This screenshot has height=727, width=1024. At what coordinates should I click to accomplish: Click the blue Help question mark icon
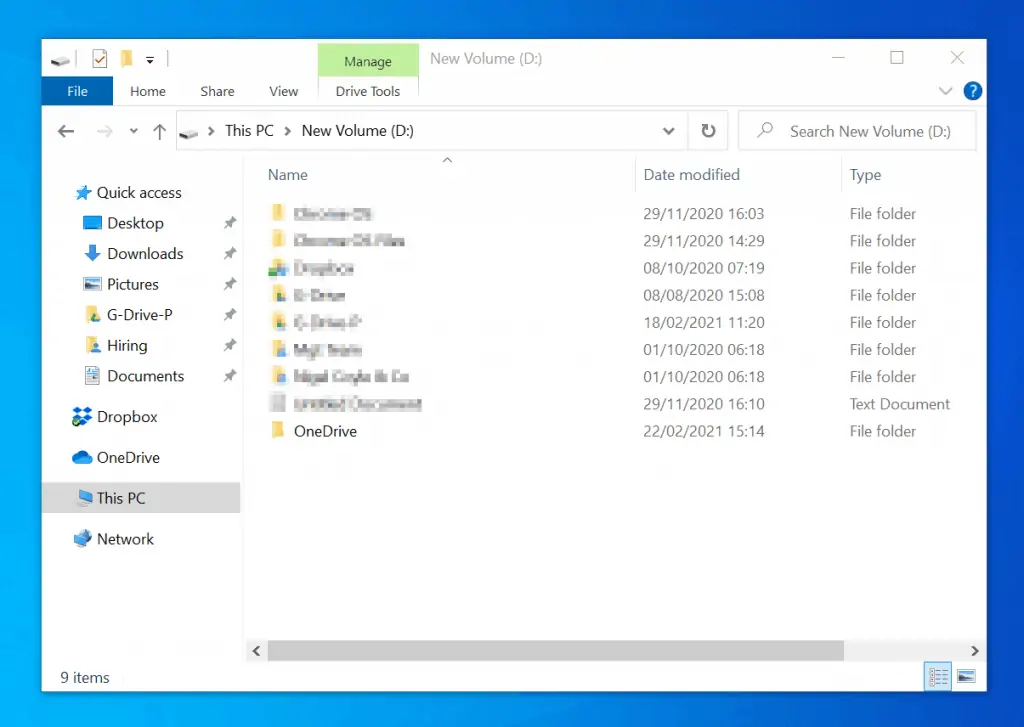point(972,91)
